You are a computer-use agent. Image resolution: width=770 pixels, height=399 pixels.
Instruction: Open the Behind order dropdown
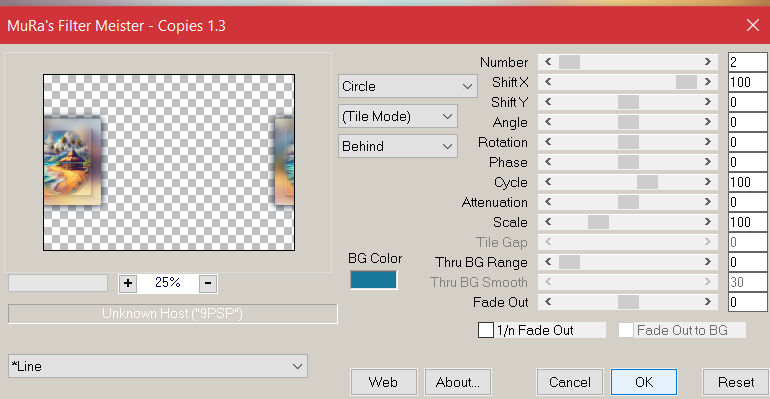[398, 146]
